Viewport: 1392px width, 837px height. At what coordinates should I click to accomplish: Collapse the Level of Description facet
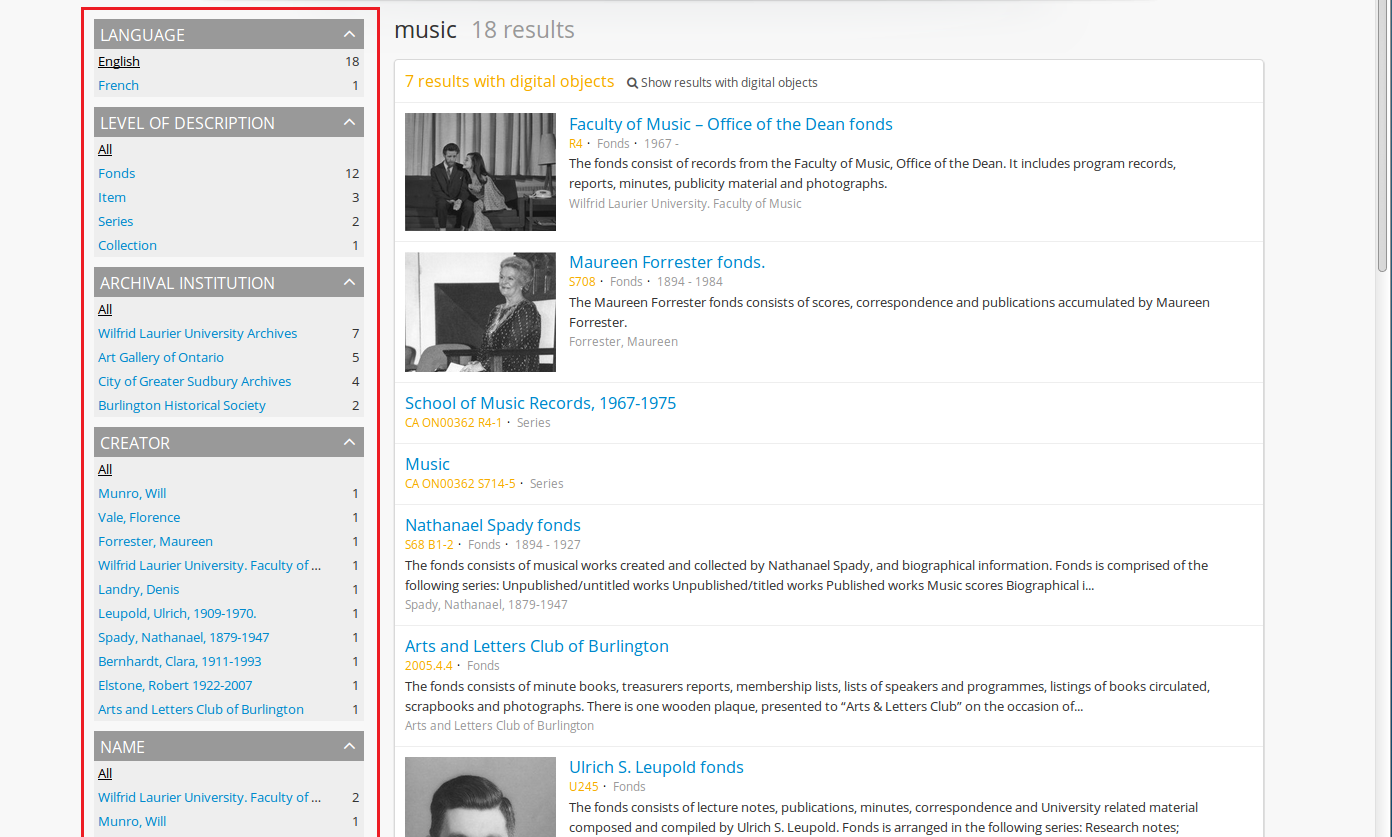(349, 123)
